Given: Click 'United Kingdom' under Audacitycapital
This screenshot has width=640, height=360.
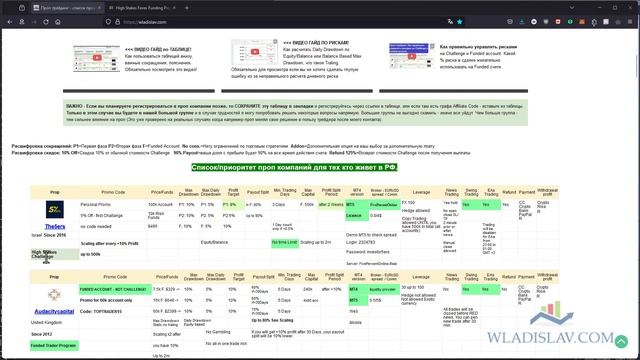Looking at the screenshot, I should pos(46,322).
